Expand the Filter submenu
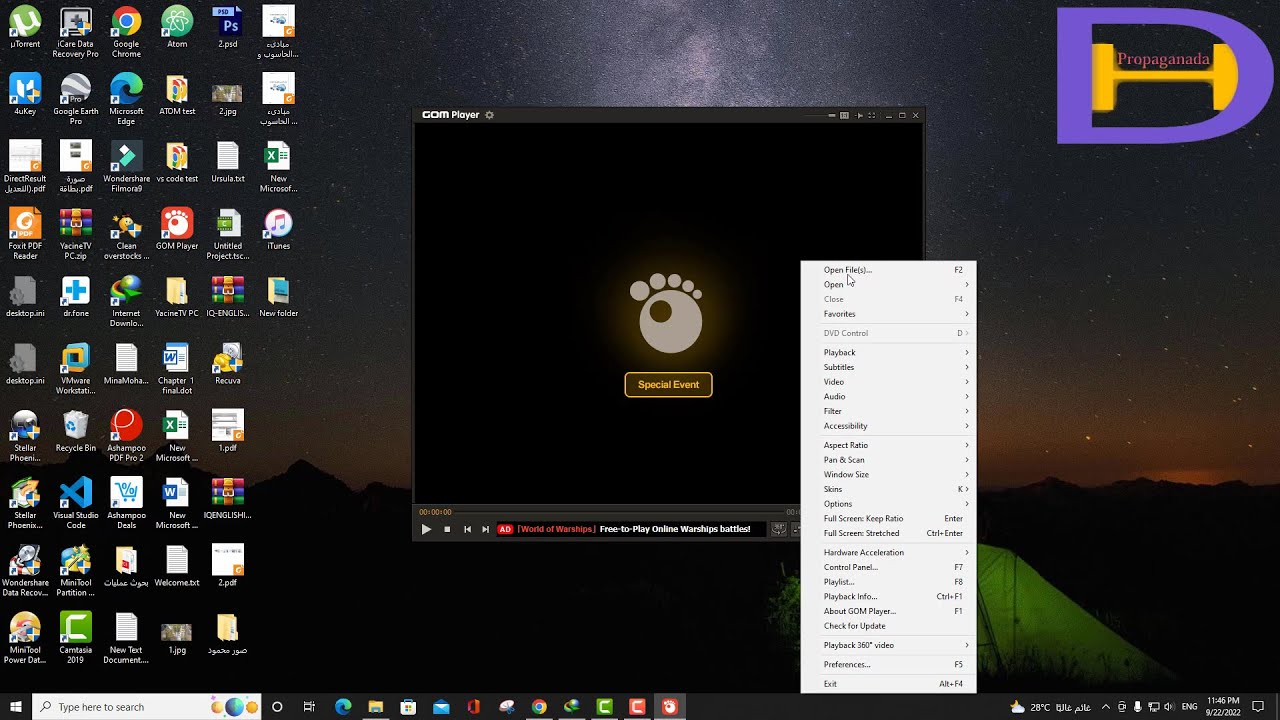 click(888, 411)
